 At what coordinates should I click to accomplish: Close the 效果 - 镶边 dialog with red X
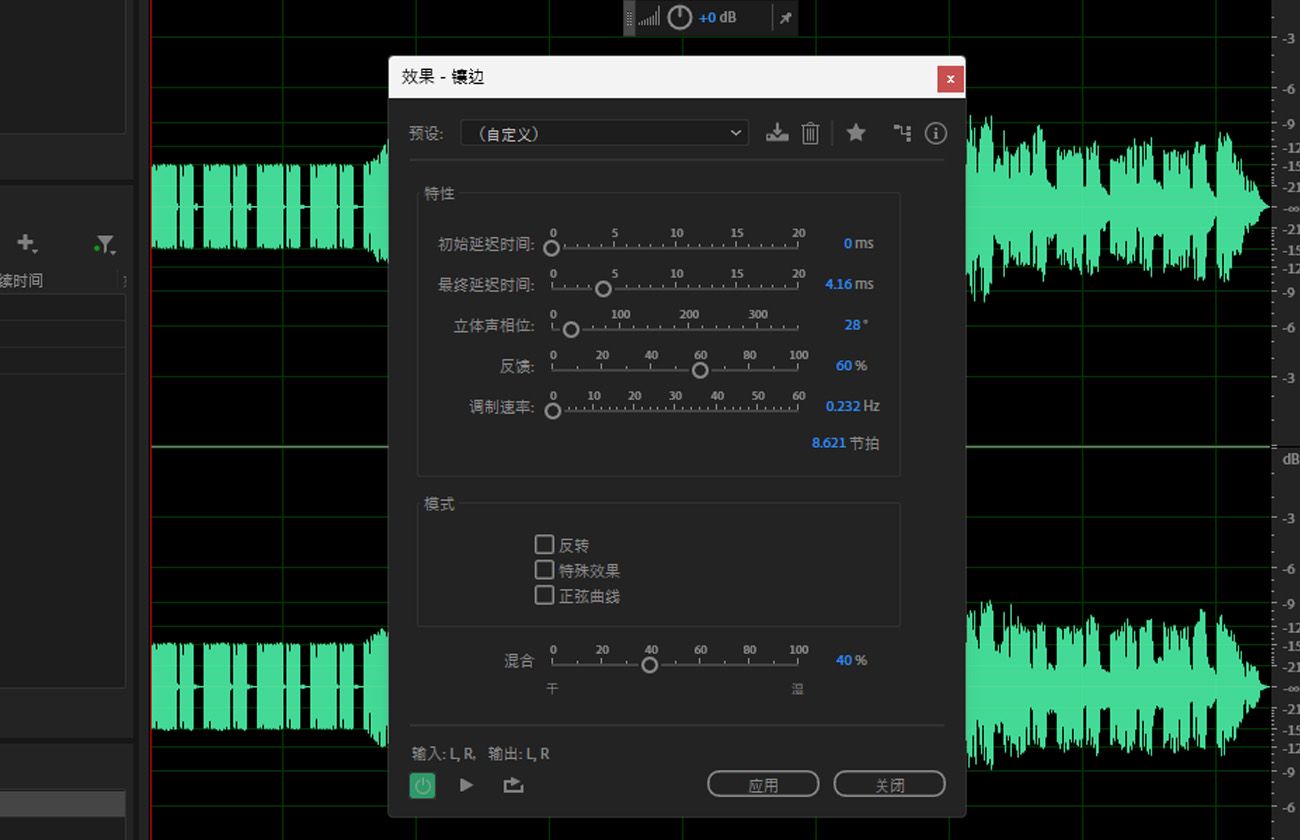tap(950, 79)
